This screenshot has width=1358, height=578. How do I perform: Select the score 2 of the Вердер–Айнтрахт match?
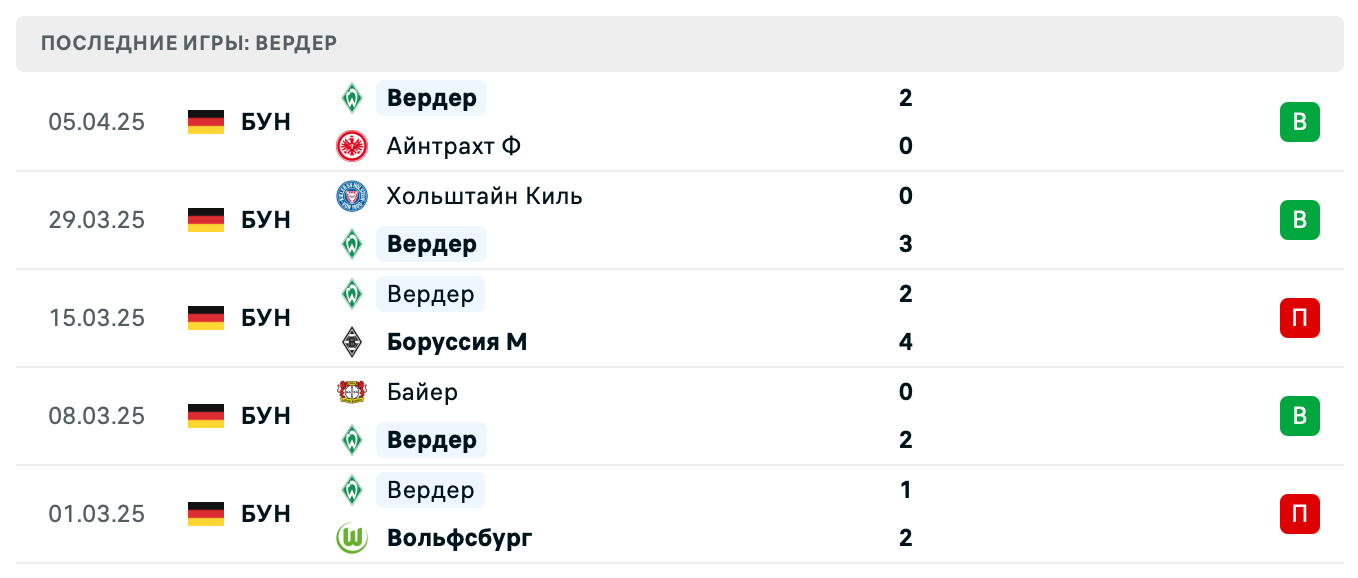905,98
